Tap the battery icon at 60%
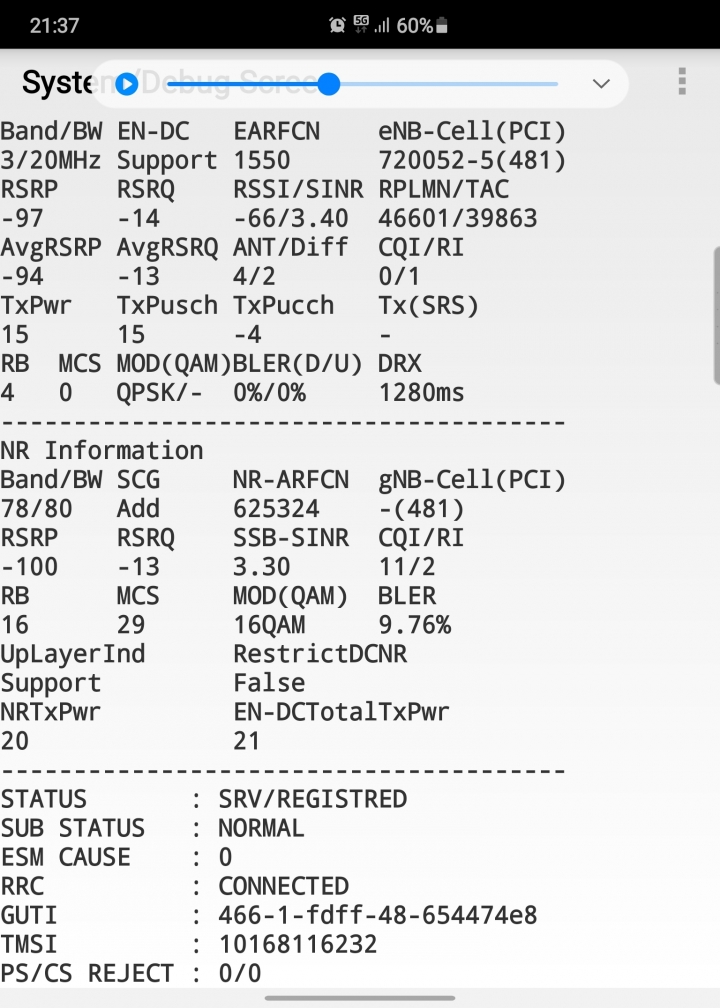 pyautogui.click(x=442, y=25)
